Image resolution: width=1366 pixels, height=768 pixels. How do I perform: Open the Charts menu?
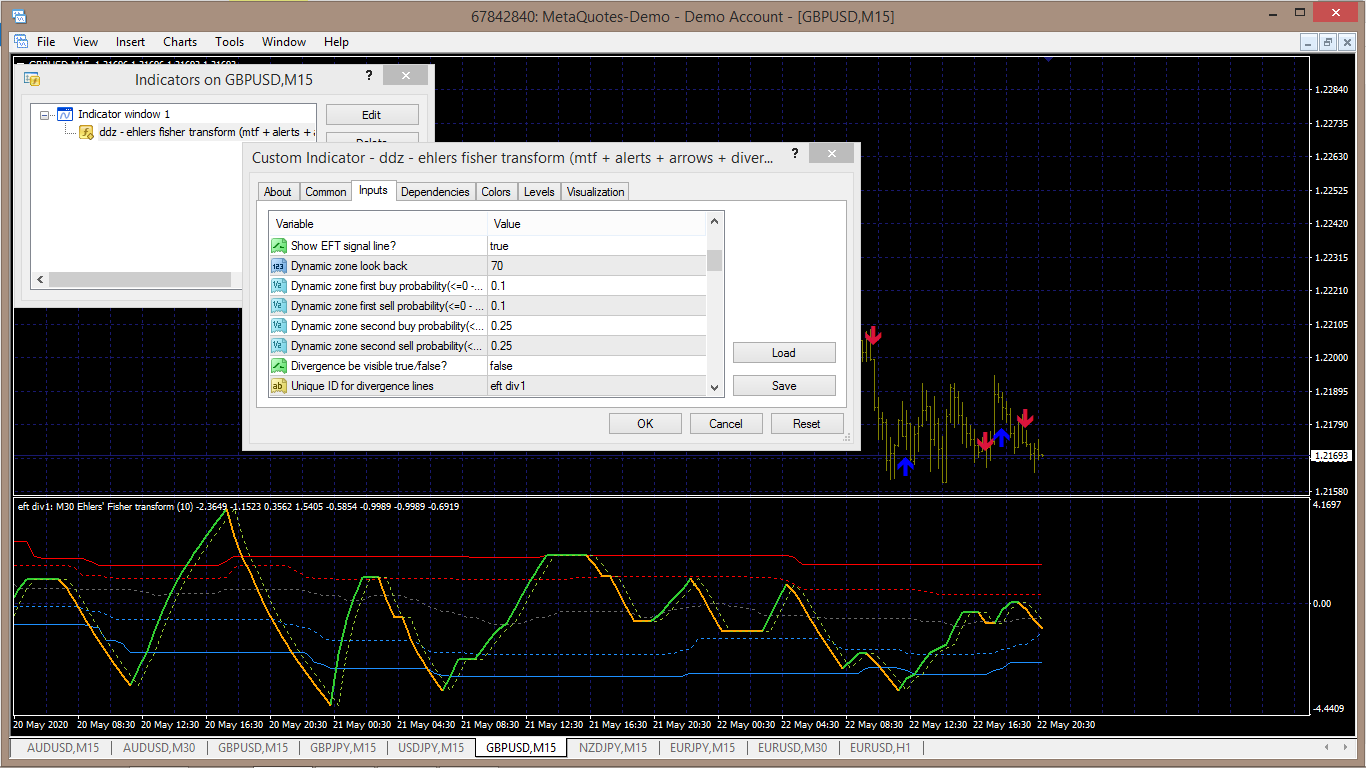pos(180,42)
